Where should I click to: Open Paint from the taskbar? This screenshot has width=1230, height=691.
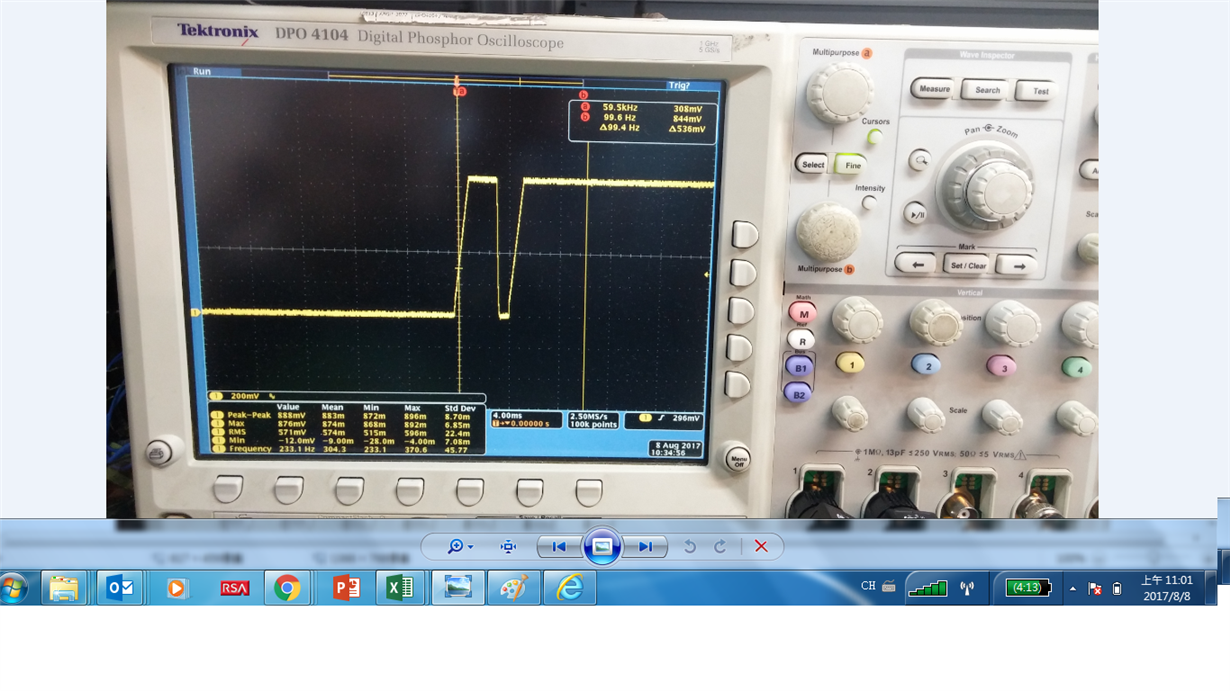[x=514, y=588]
